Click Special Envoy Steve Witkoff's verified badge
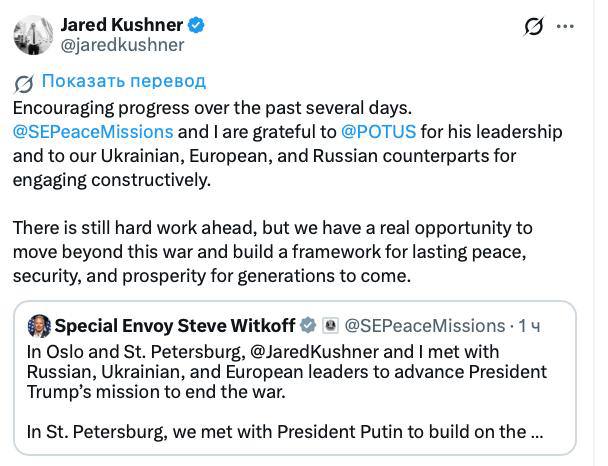 [x=308, y=325]
